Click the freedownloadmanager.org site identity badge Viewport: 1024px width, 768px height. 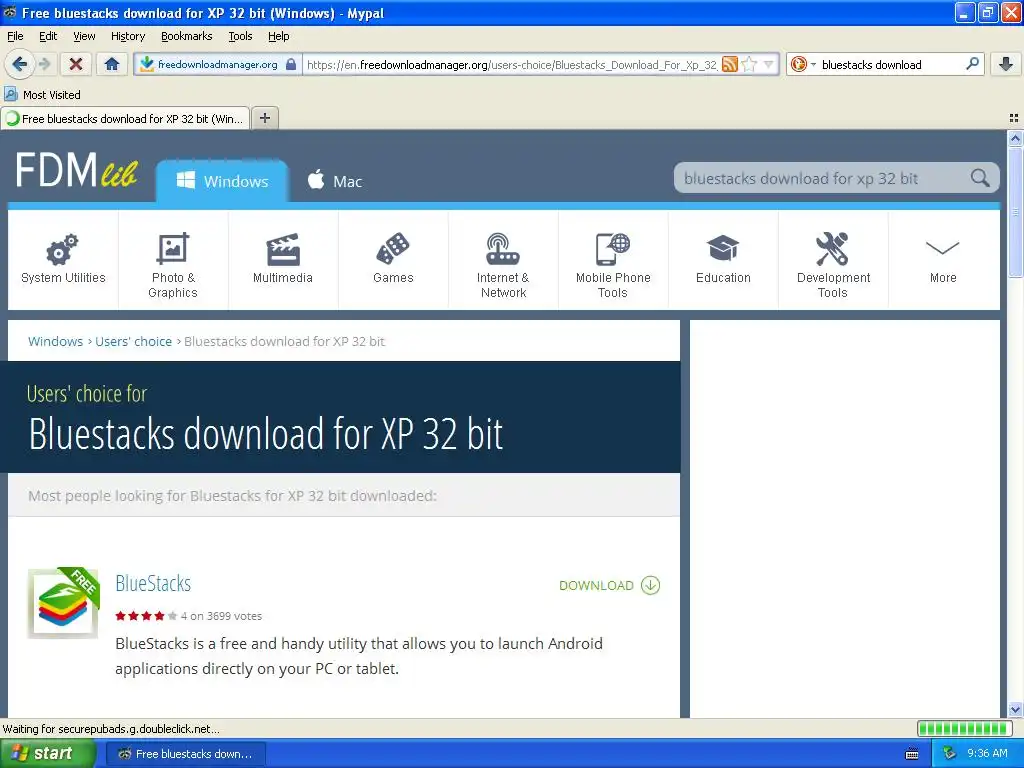pyautogui.click(x=218, y=64)
